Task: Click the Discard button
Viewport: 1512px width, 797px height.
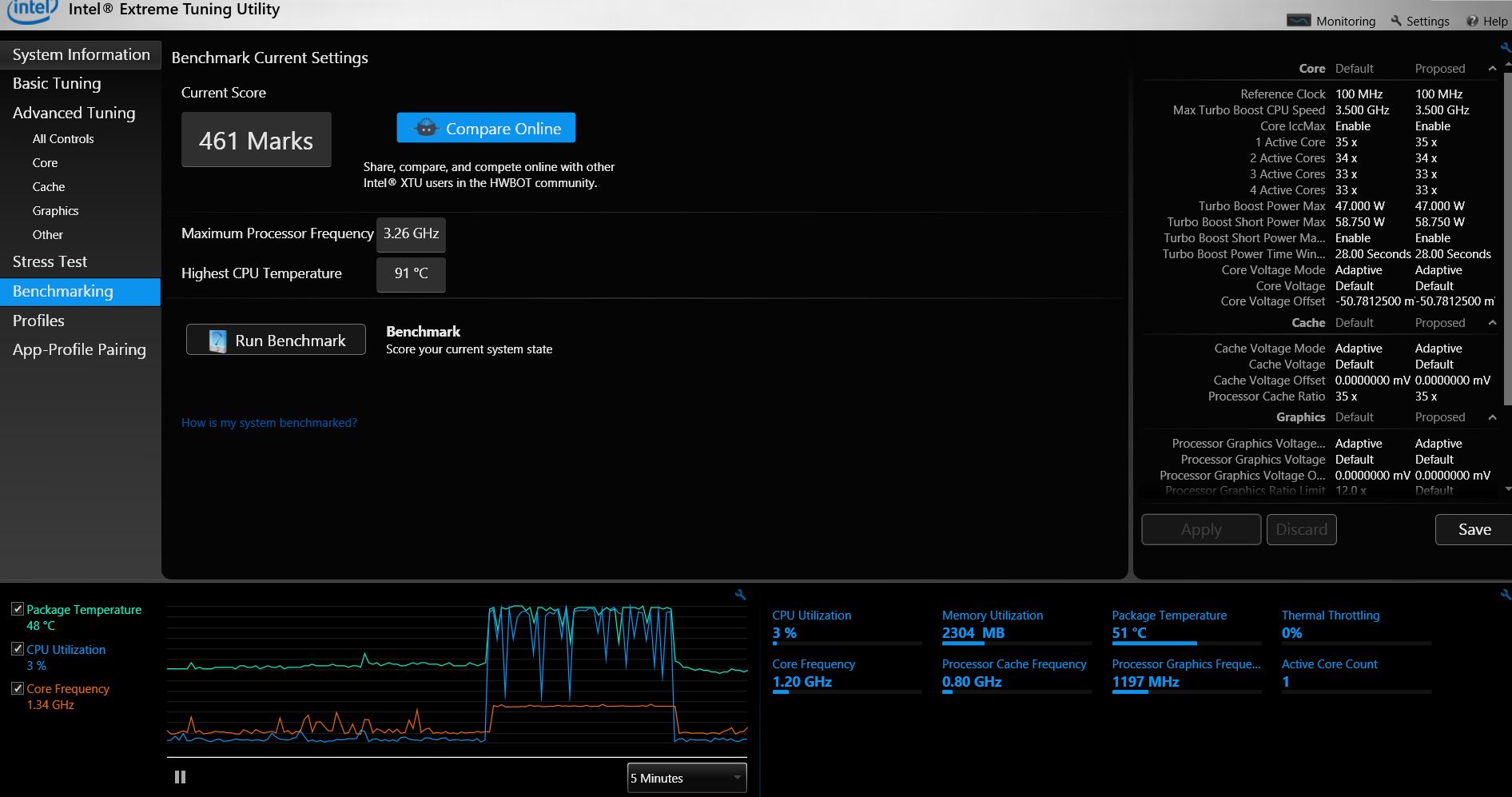Action: (x=1301, y=529)
